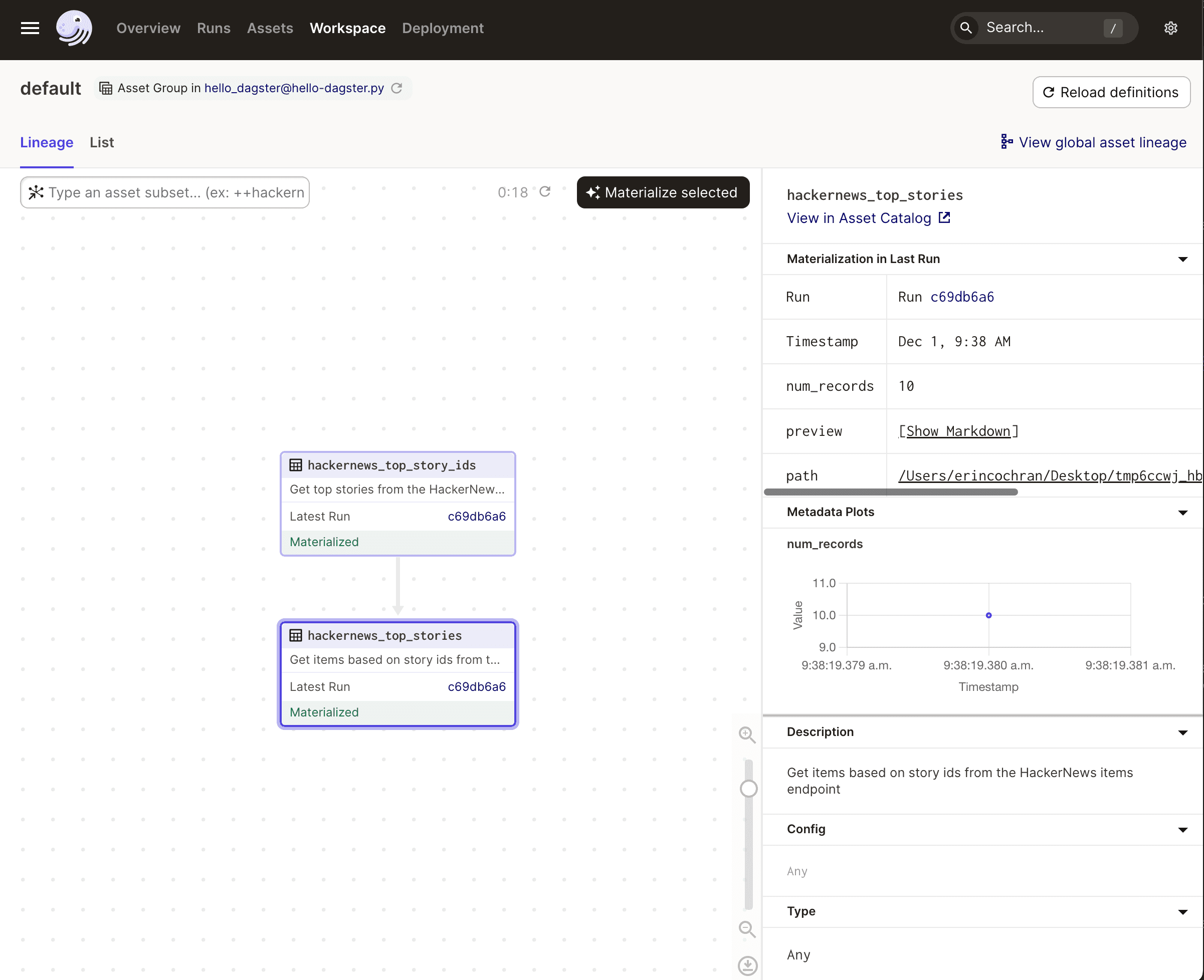
Task: Collapse the Materialization in Last Run section
Action: (1182, 259)
